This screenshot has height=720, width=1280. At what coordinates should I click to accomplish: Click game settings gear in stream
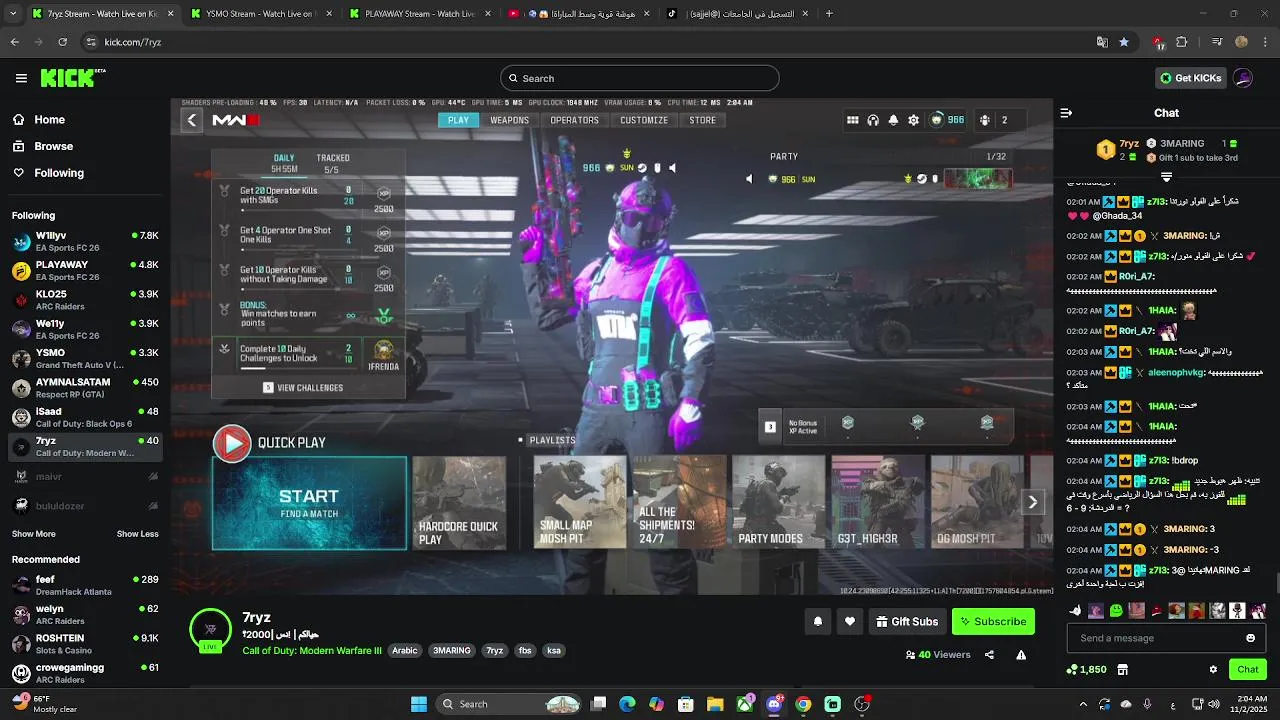coord(913,120)
